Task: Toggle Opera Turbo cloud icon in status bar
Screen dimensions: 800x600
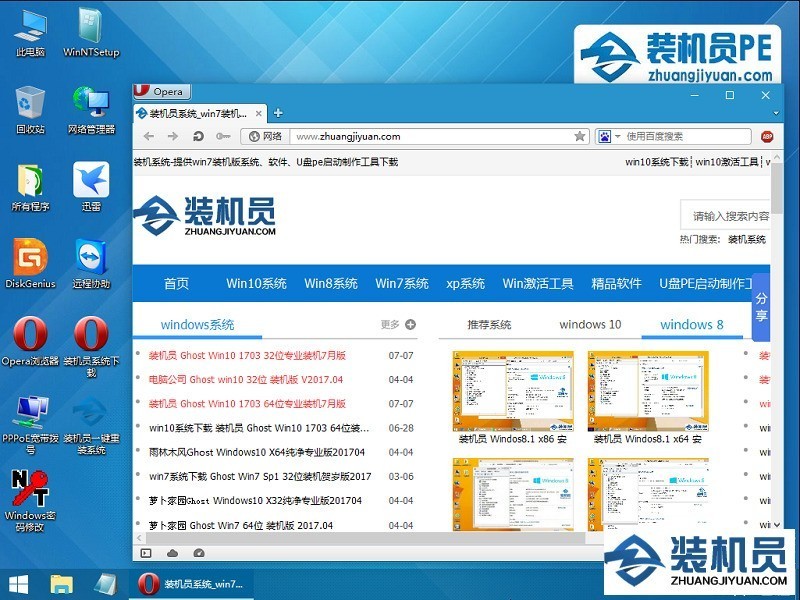Action: point(172,551)
